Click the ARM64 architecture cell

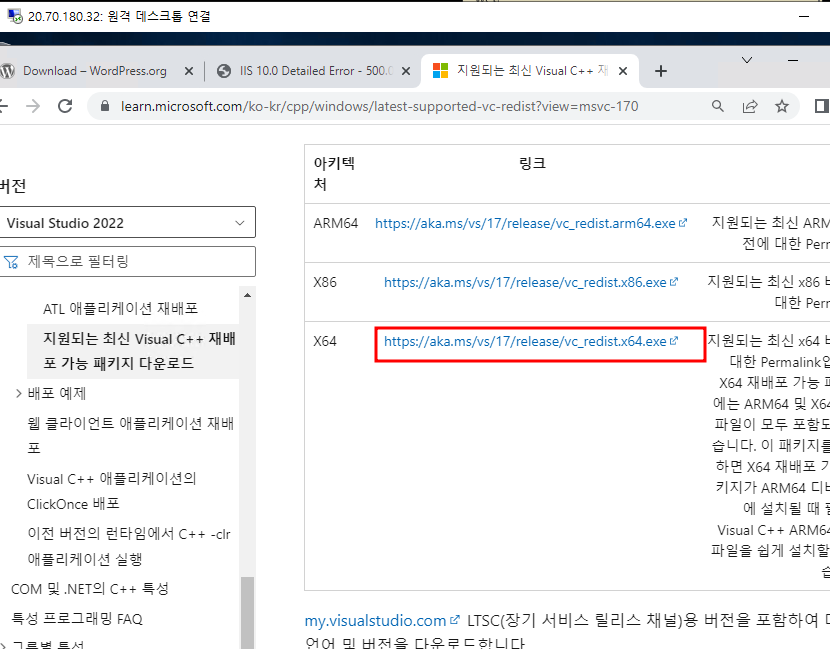[x=336, y=223]
